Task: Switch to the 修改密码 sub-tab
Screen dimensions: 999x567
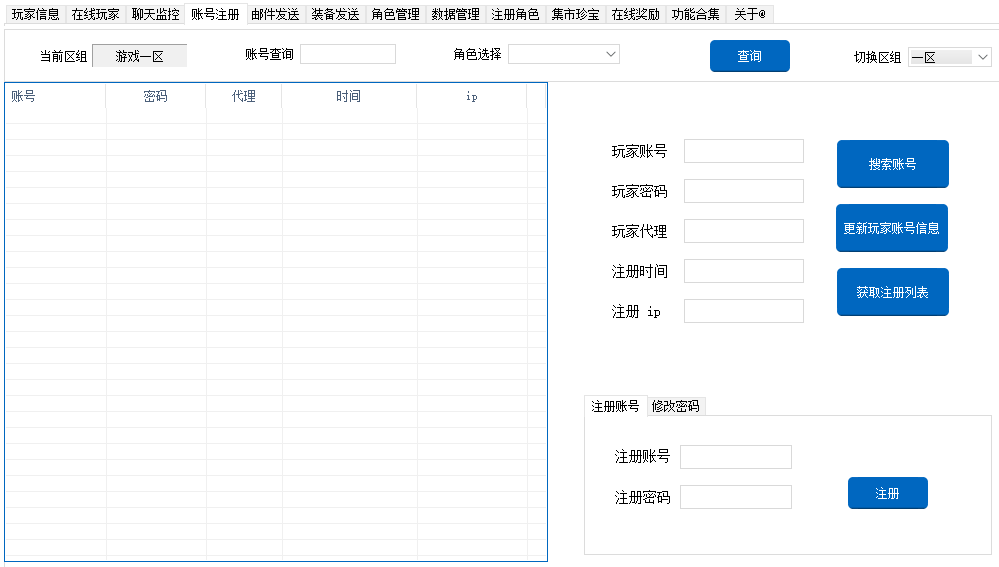Action: click(x=676, y=406)
